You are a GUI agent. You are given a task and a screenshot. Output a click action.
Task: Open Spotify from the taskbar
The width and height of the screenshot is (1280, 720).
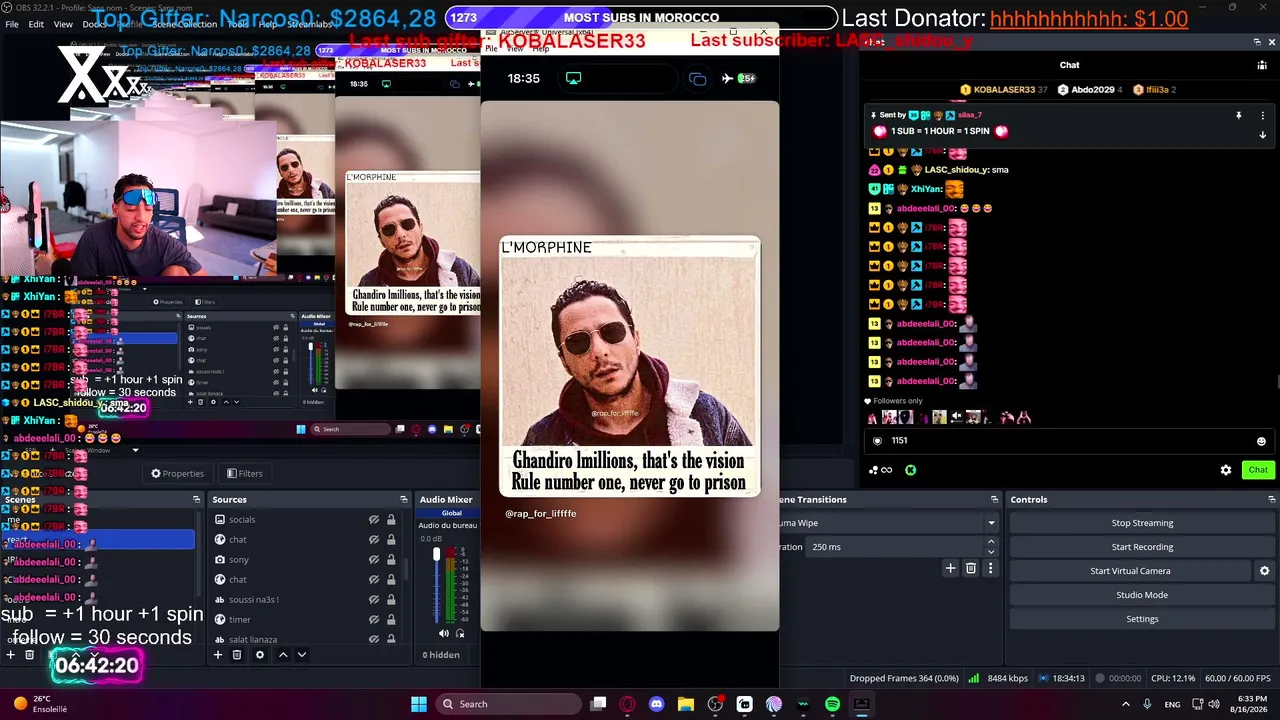click(x=832, y=704)
